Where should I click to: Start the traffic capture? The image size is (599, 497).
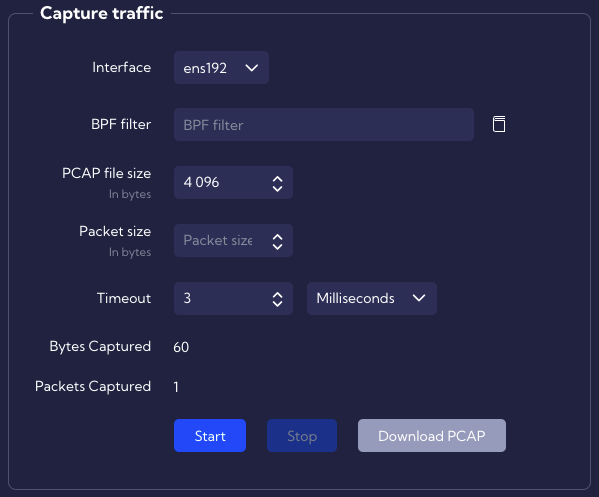tap(210, 435)
